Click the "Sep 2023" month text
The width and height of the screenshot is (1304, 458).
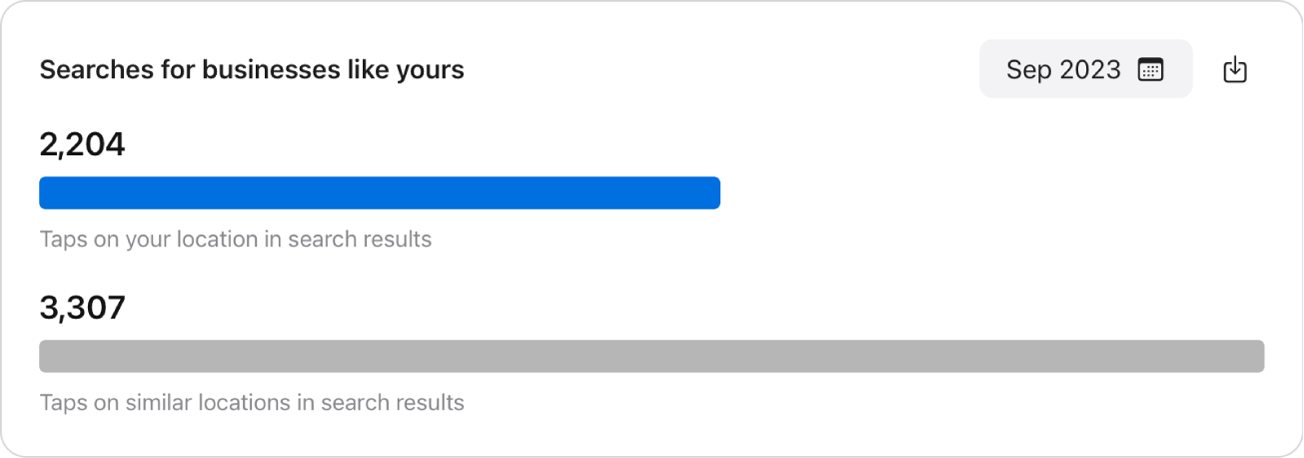pyautogui.click(x=1063, y=70)
